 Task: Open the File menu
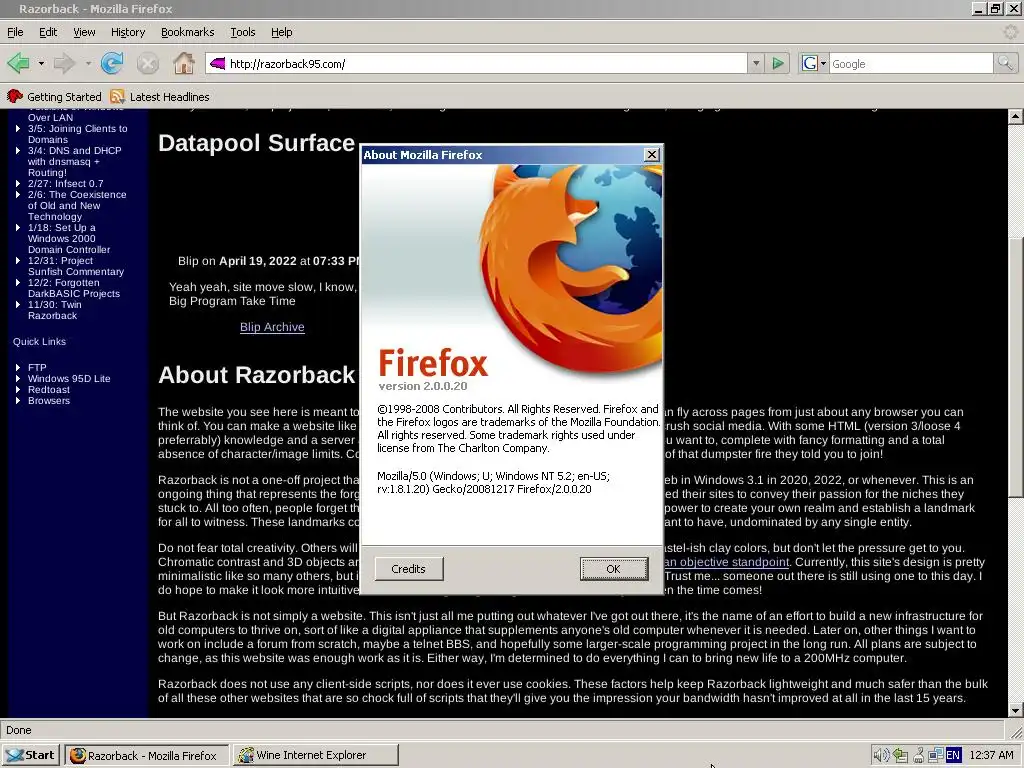15,32
